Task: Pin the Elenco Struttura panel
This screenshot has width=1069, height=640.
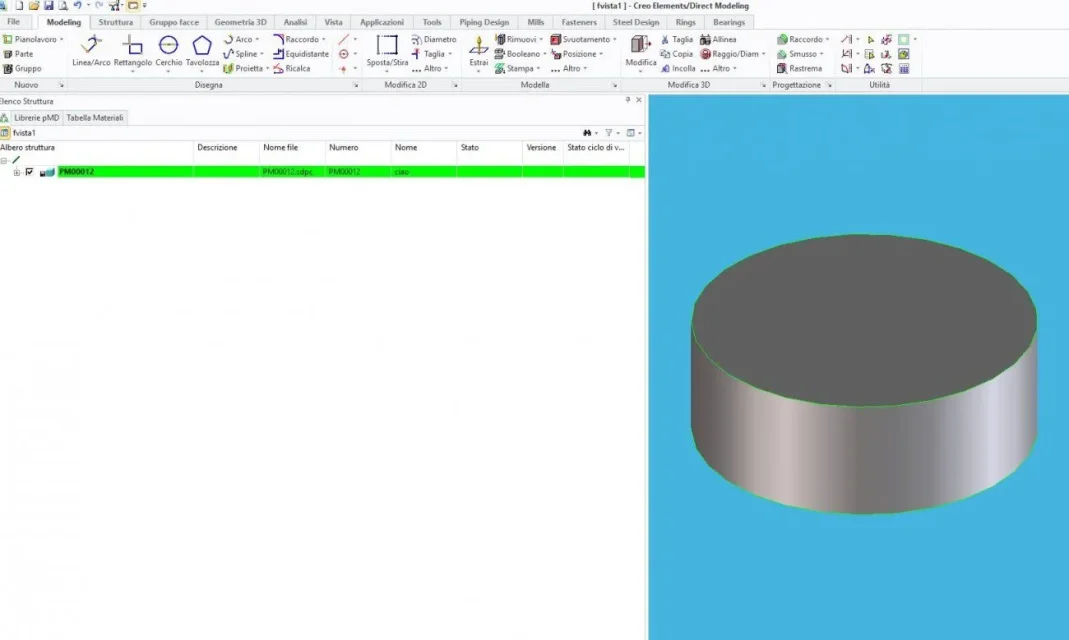Action: coord(628,100)
